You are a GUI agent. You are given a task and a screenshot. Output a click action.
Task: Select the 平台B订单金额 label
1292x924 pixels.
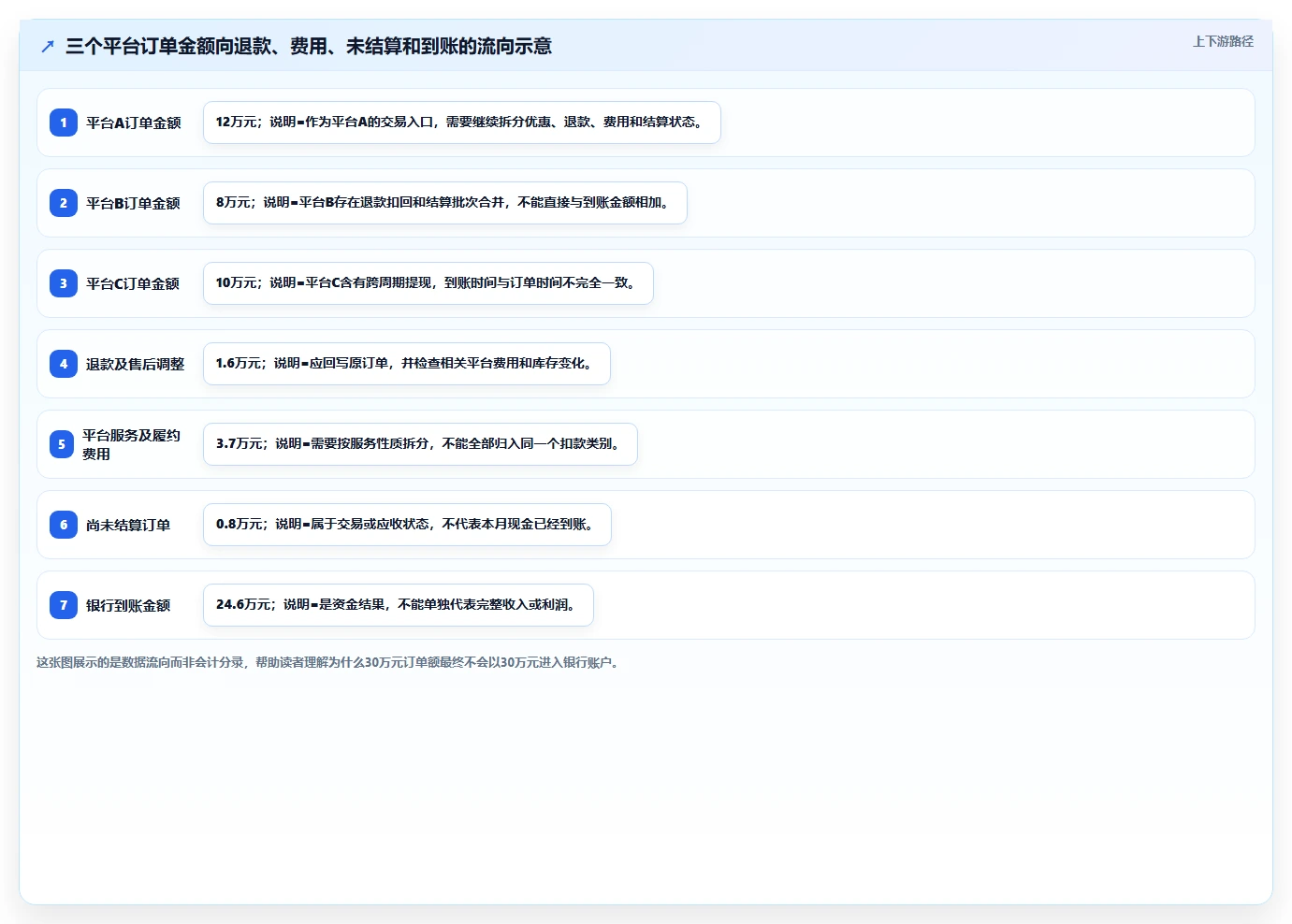pos(133,203)
